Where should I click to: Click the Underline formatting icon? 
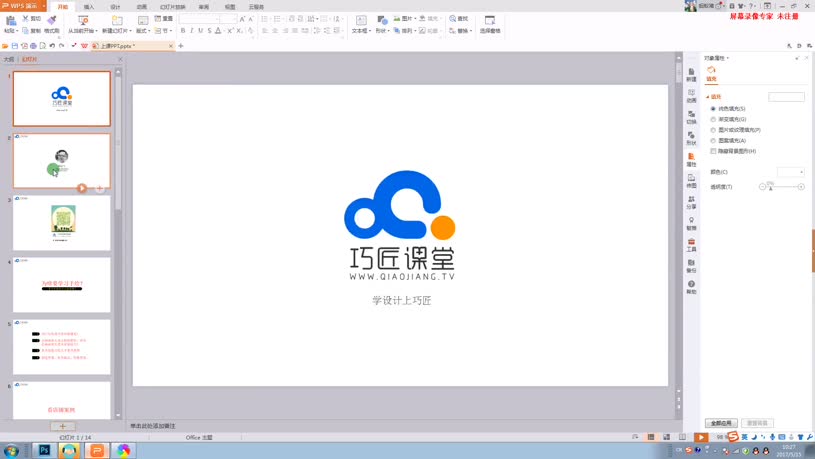pos(201,31)
